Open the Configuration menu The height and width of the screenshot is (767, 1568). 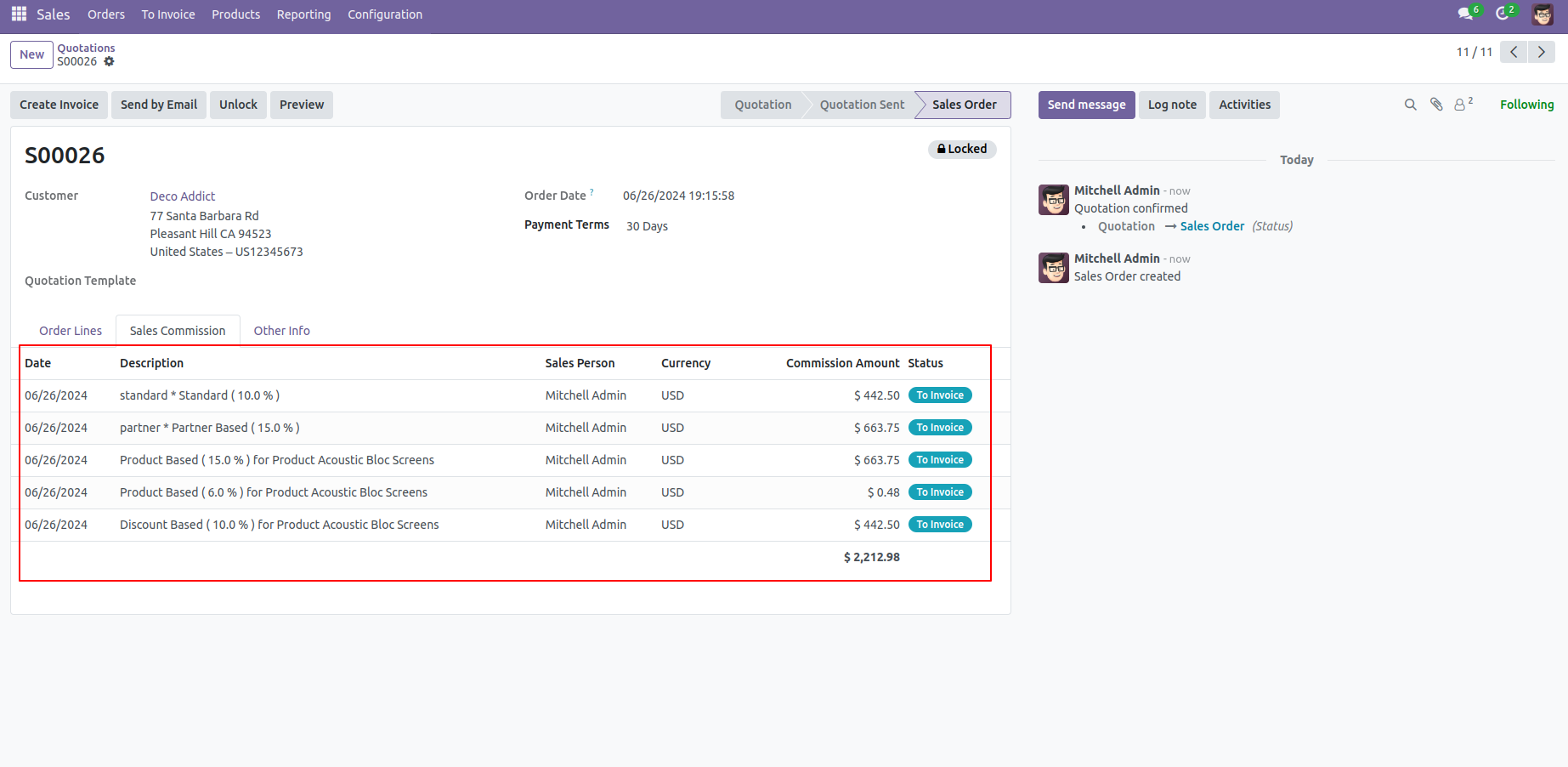384,14
